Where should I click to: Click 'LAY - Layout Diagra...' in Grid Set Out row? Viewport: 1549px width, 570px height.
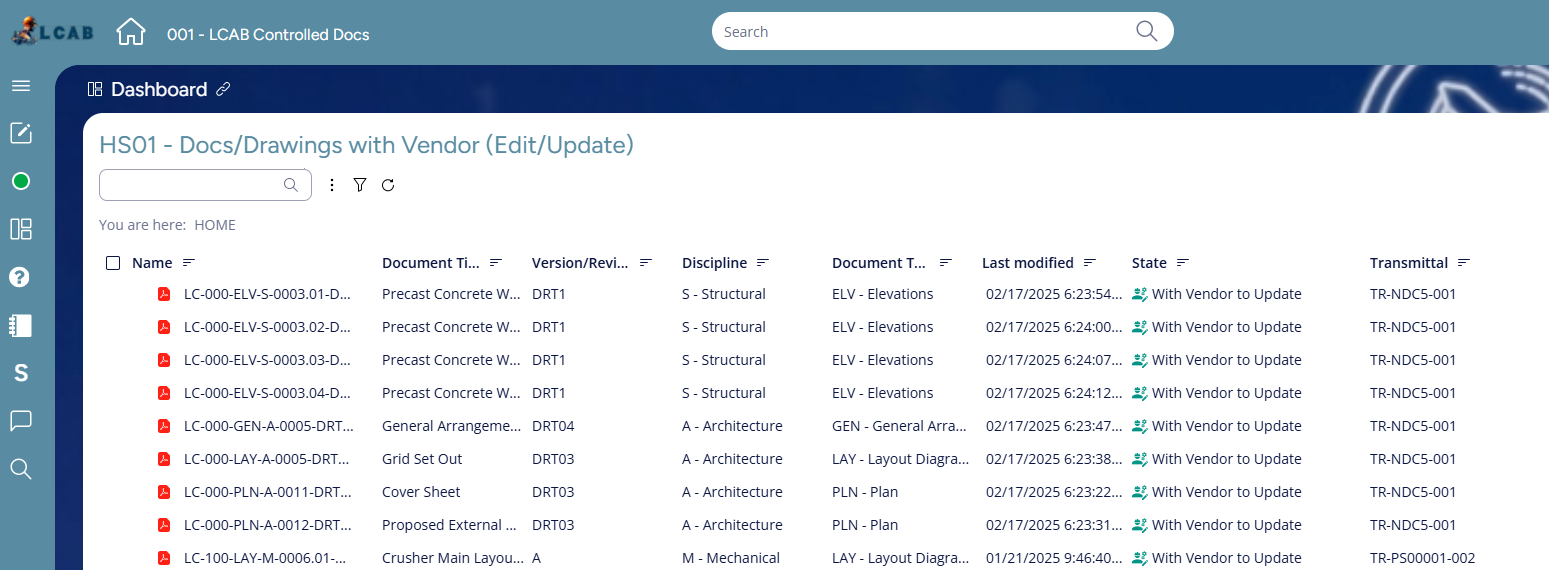[x=901, y=459]
